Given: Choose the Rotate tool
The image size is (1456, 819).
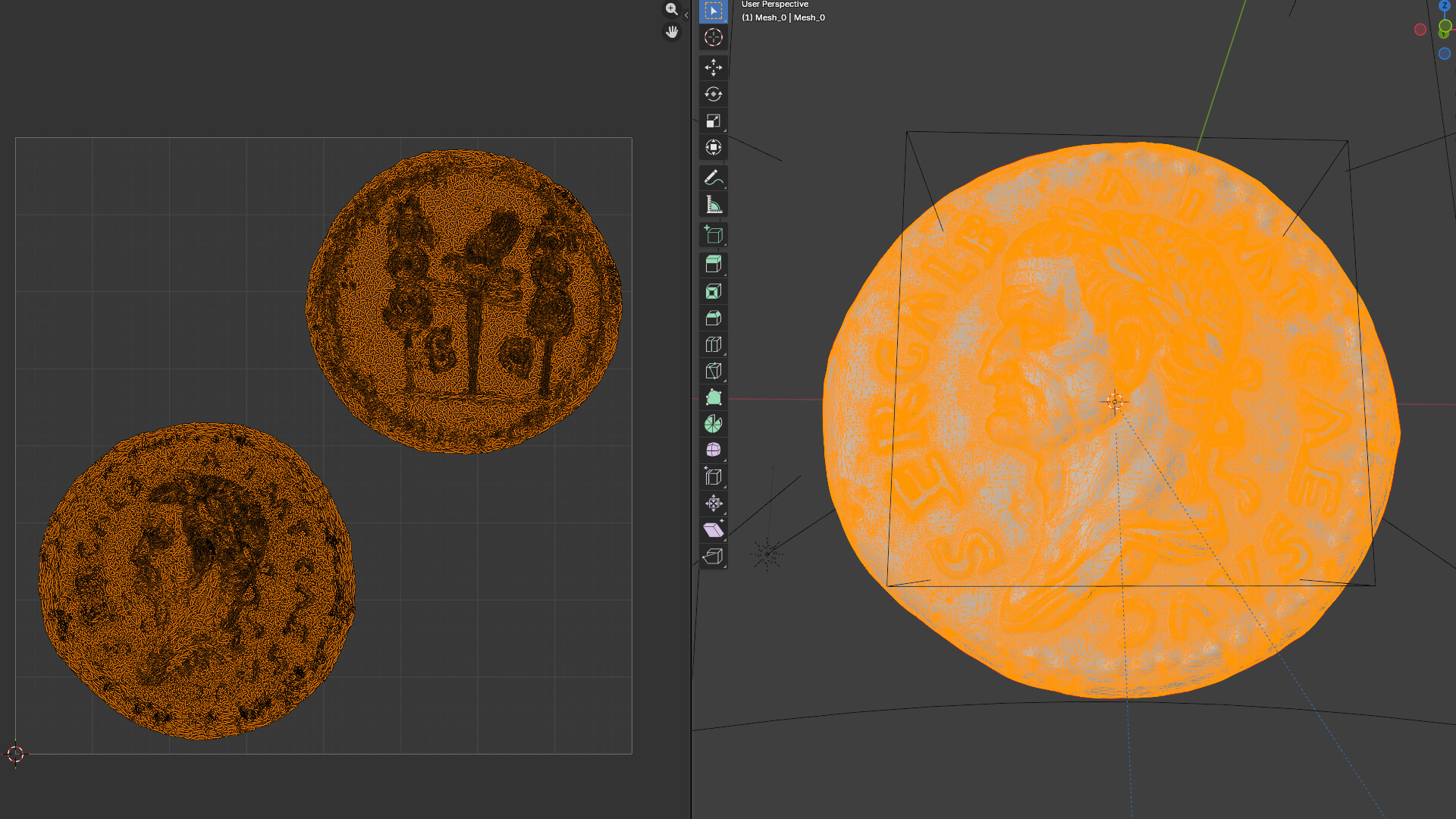Looking at the screenshot, I should point(713,94).
